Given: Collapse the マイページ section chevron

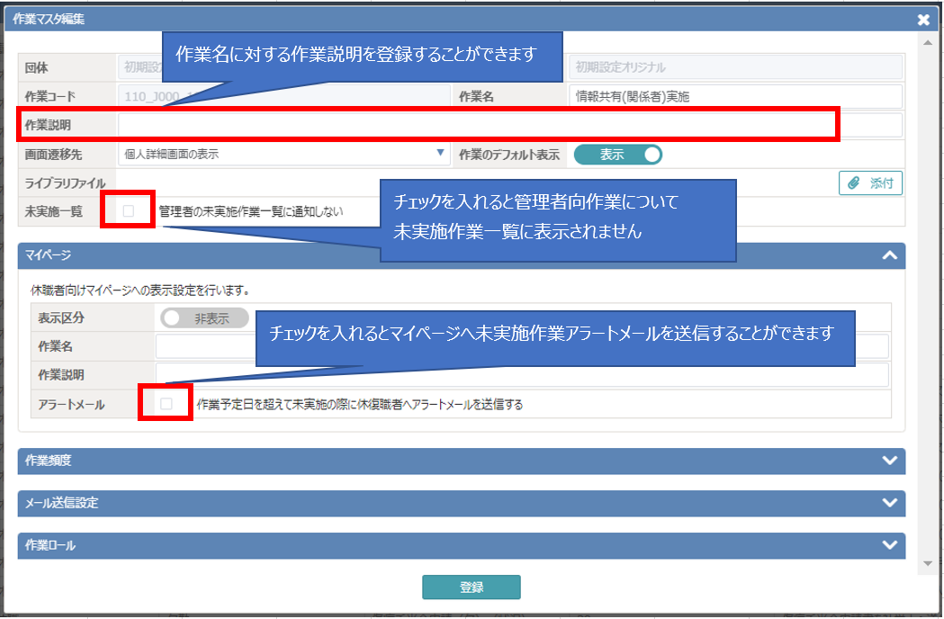Looking at the screenshot, I should 889,256.
